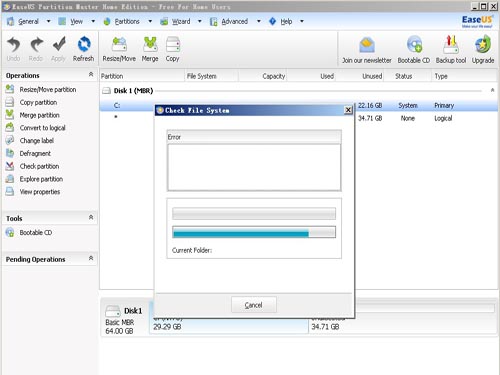500x375 pixels.
Task: Open Join our newsletter icon
Action: [367, 46]
